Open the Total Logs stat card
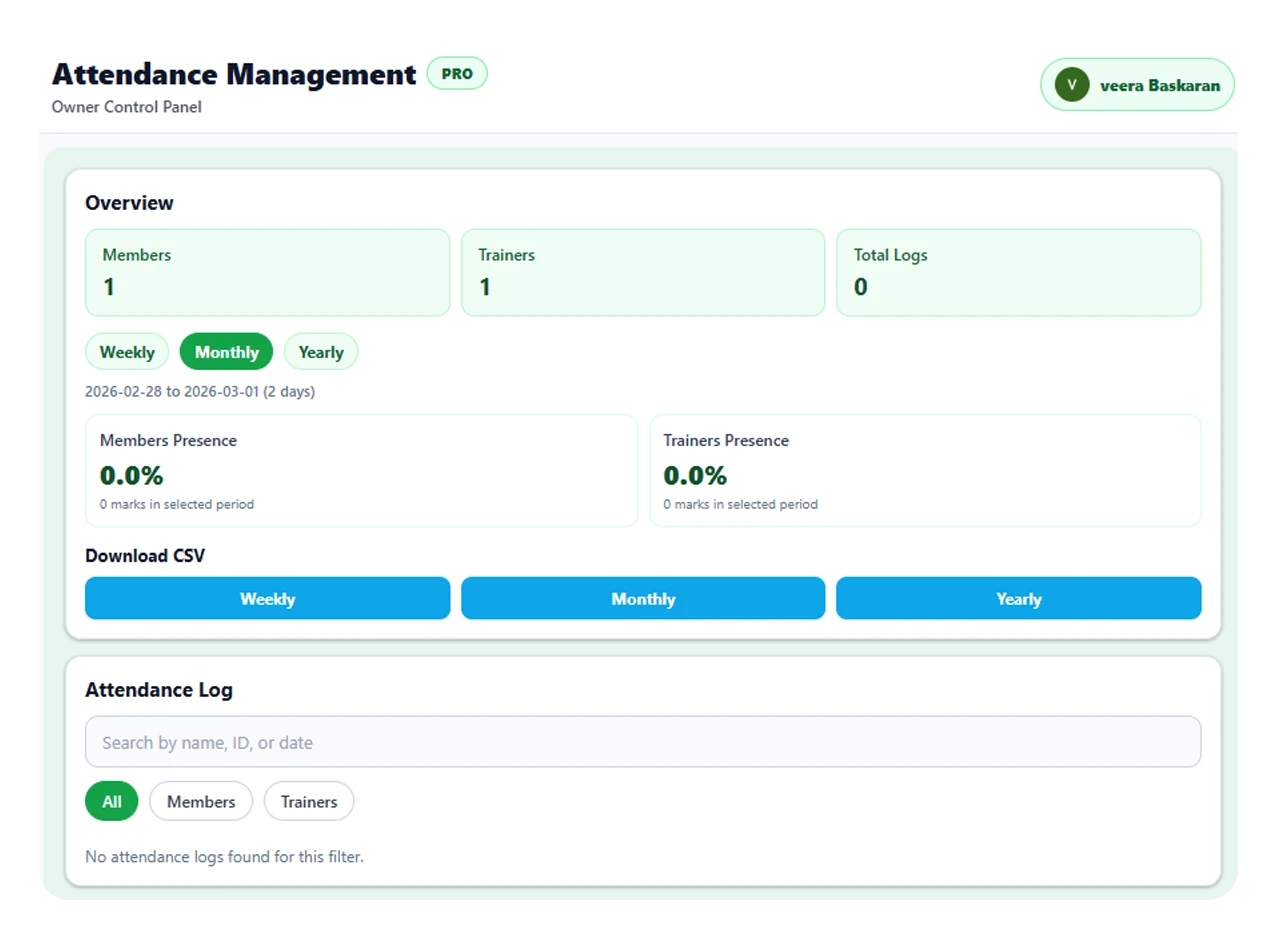The width and height of the screenshot is (1272, 936). [1018, 272]
